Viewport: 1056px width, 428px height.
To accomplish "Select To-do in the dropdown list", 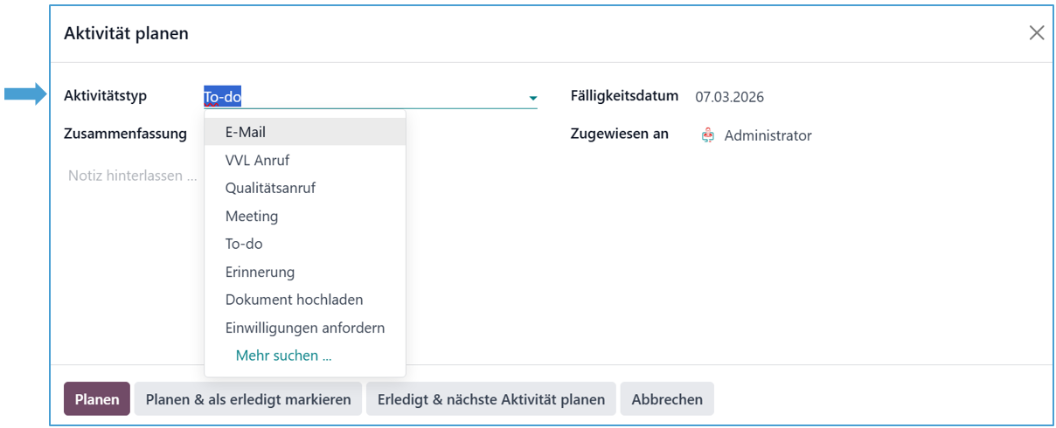I will (244, 244).
